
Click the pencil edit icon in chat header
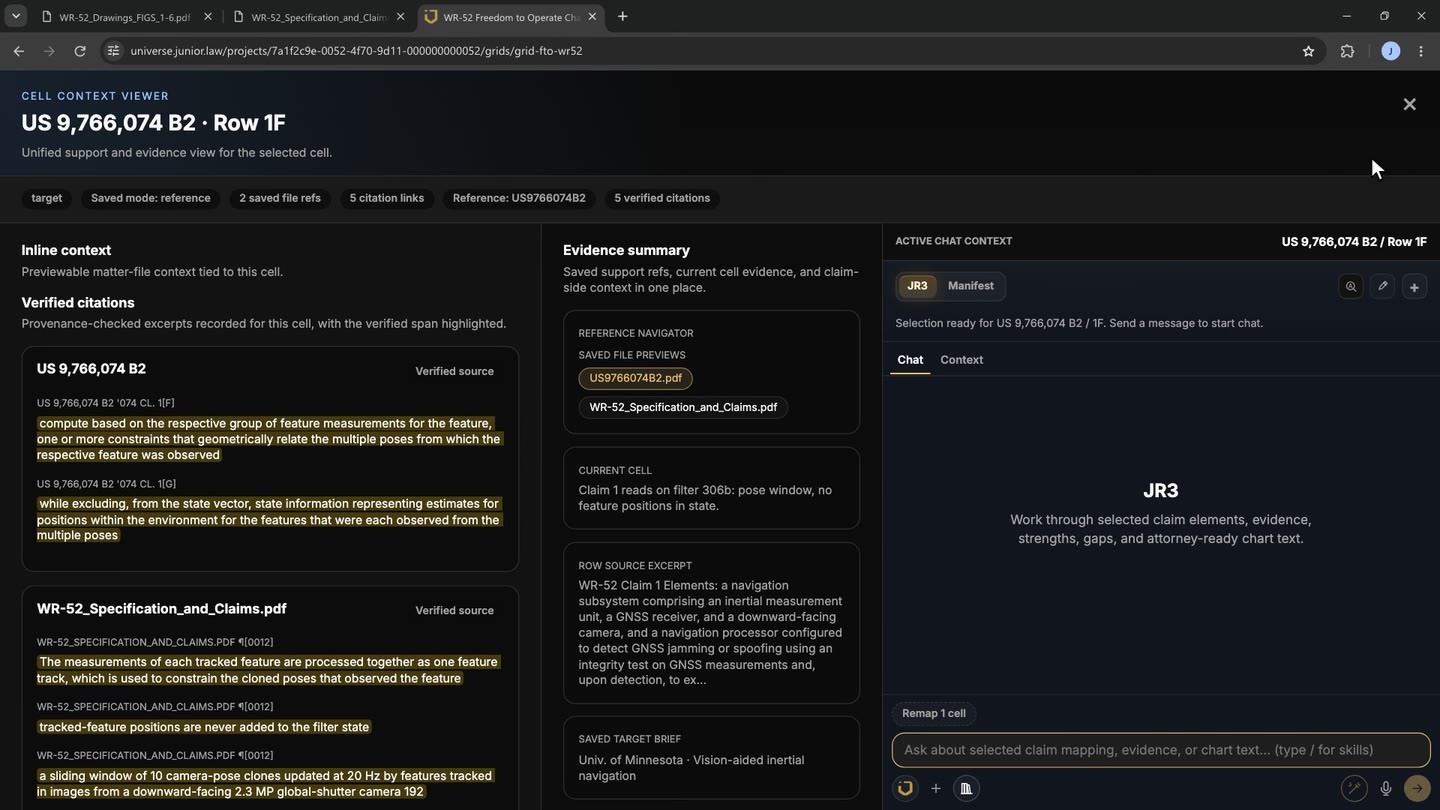pos(1383,286)
